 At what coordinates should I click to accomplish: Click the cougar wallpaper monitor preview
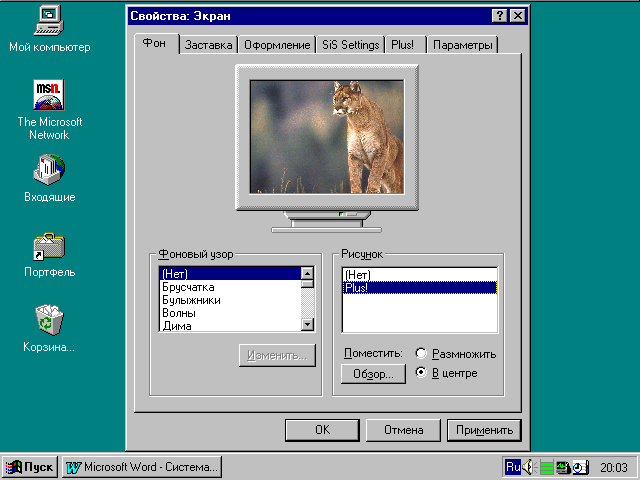point(327,137)
